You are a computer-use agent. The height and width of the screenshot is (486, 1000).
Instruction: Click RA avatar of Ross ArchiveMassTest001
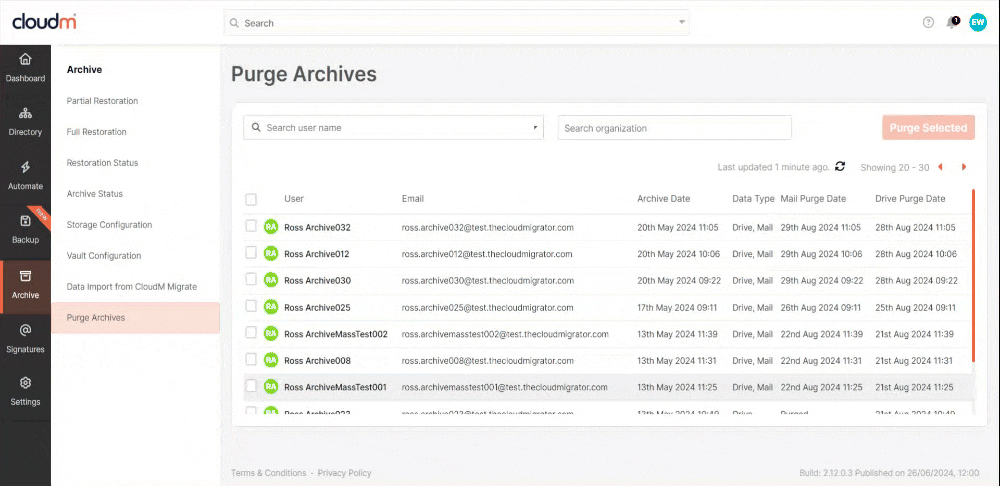271,387
